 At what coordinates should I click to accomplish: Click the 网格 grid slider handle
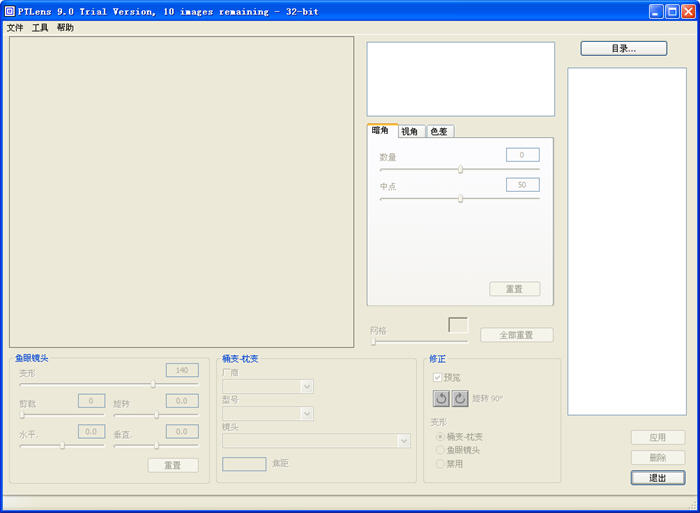374,342
